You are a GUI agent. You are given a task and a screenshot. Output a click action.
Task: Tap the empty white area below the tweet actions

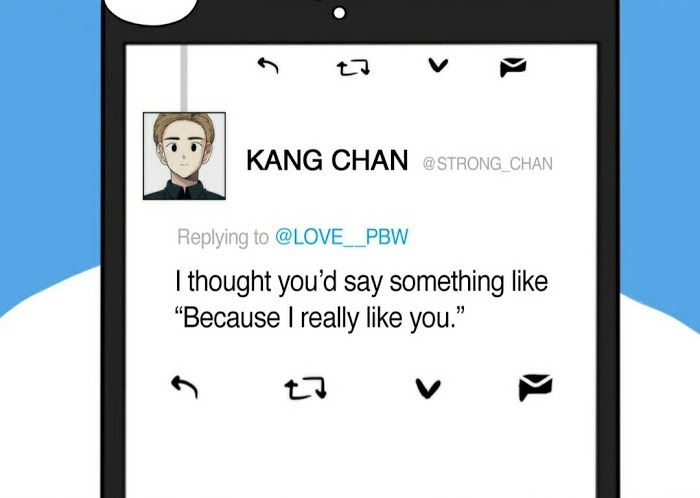(361, 451)
